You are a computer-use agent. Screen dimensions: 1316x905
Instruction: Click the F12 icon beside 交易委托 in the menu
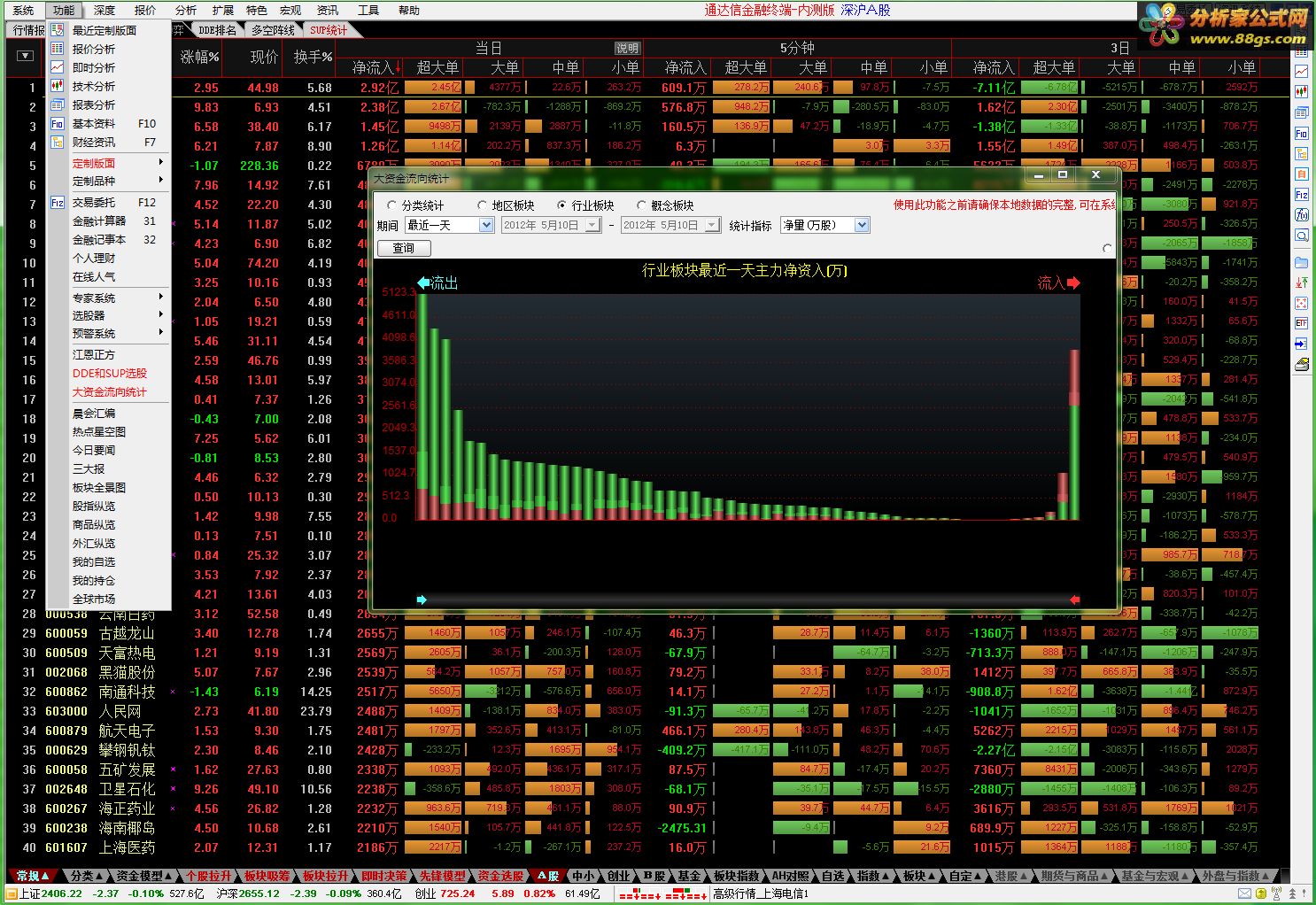58,203
